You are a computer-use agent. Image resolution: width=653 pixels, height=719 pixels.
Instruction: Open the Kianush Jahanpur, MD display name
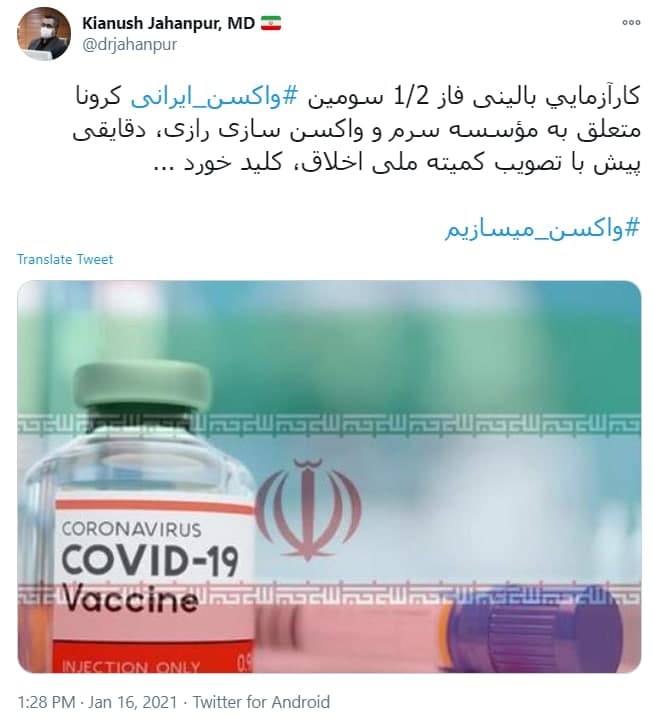pyautogui.click(x=168, y=23)
